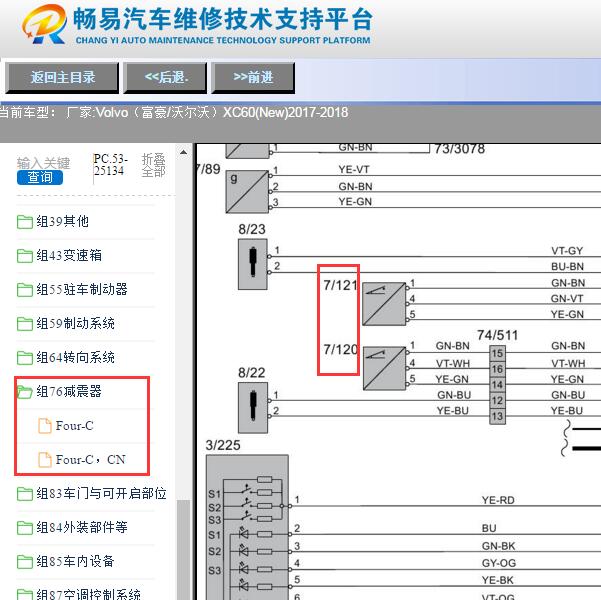Click the page icon beside Four-C
The height and width of the screenshot is (600, 601).
[x=45, y=426]
